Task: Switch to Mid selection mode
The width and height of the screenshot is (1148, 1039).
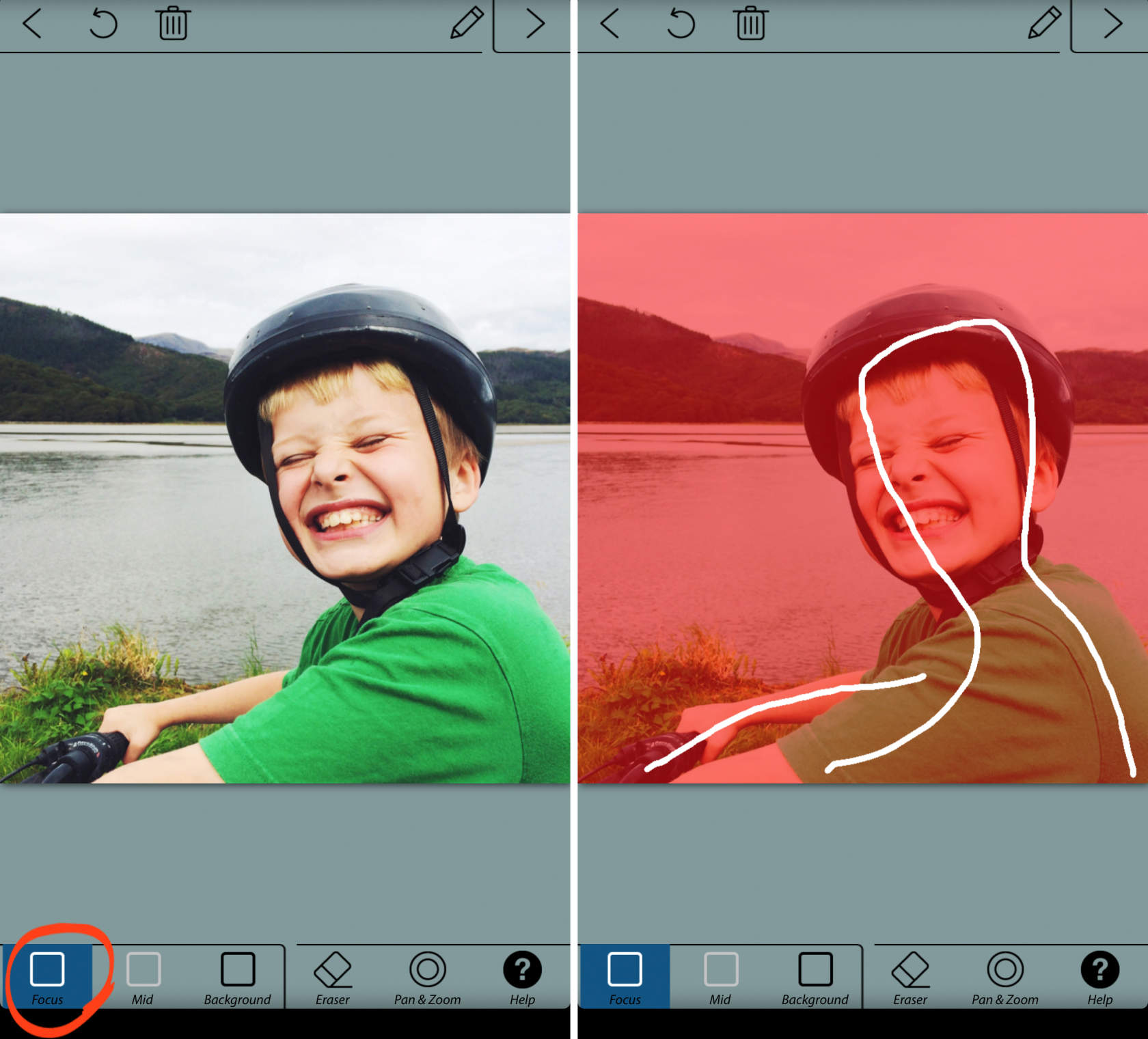Action: [x=143, y=978]
